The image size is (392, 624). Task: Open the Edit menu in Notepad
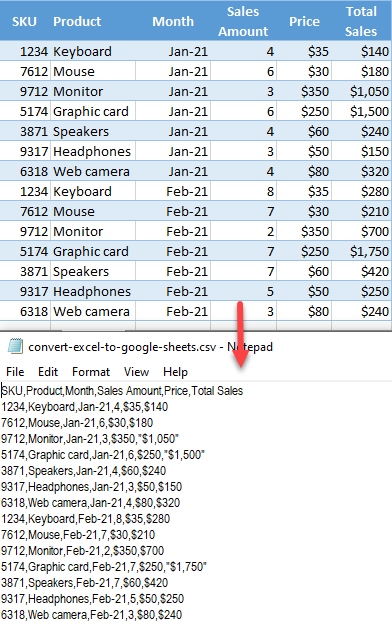(48, 372)
